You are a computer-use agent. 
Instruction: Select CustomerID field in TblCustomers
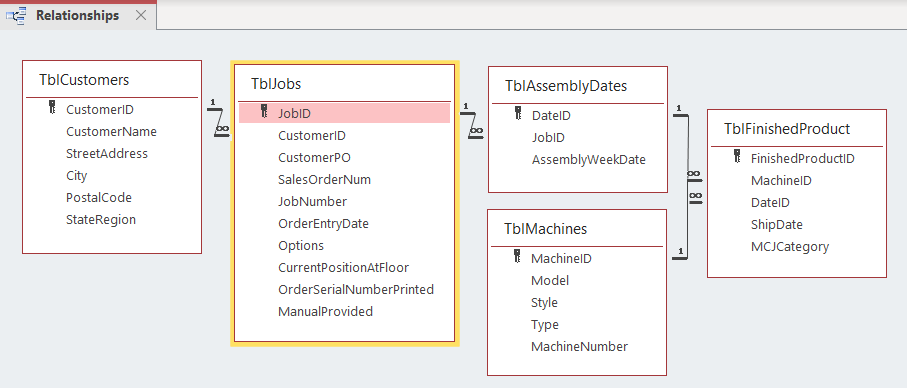click(x=100, y=109)
